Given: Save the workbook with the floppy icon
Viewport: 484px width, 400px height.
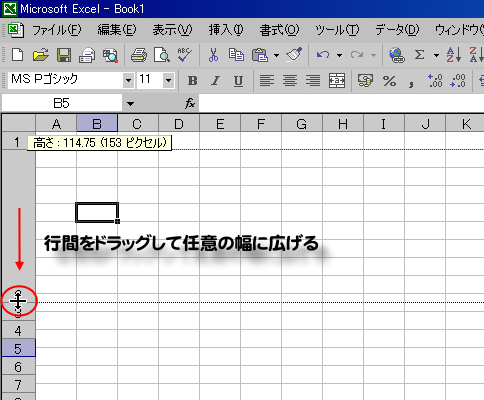Looking at the screenshot, I should click(64, 55).
